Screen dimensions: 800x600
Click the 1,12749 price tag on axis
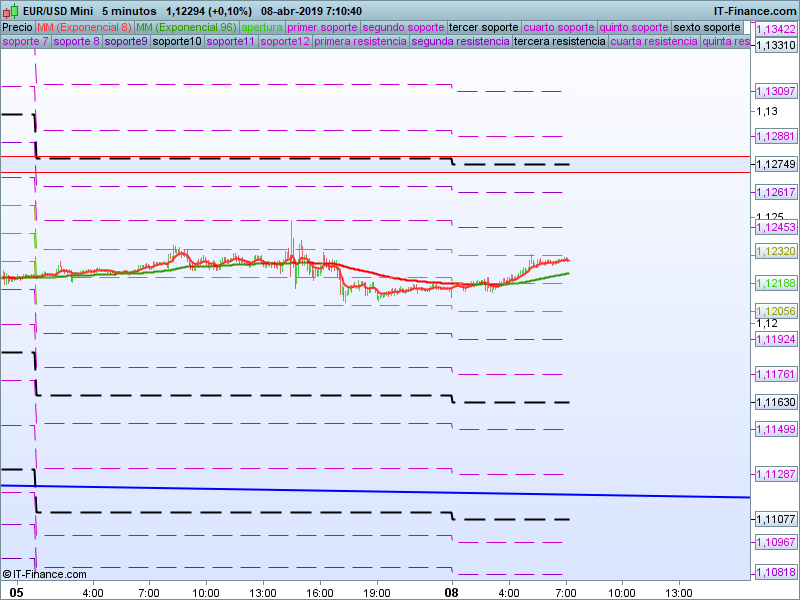pos(775,164)
